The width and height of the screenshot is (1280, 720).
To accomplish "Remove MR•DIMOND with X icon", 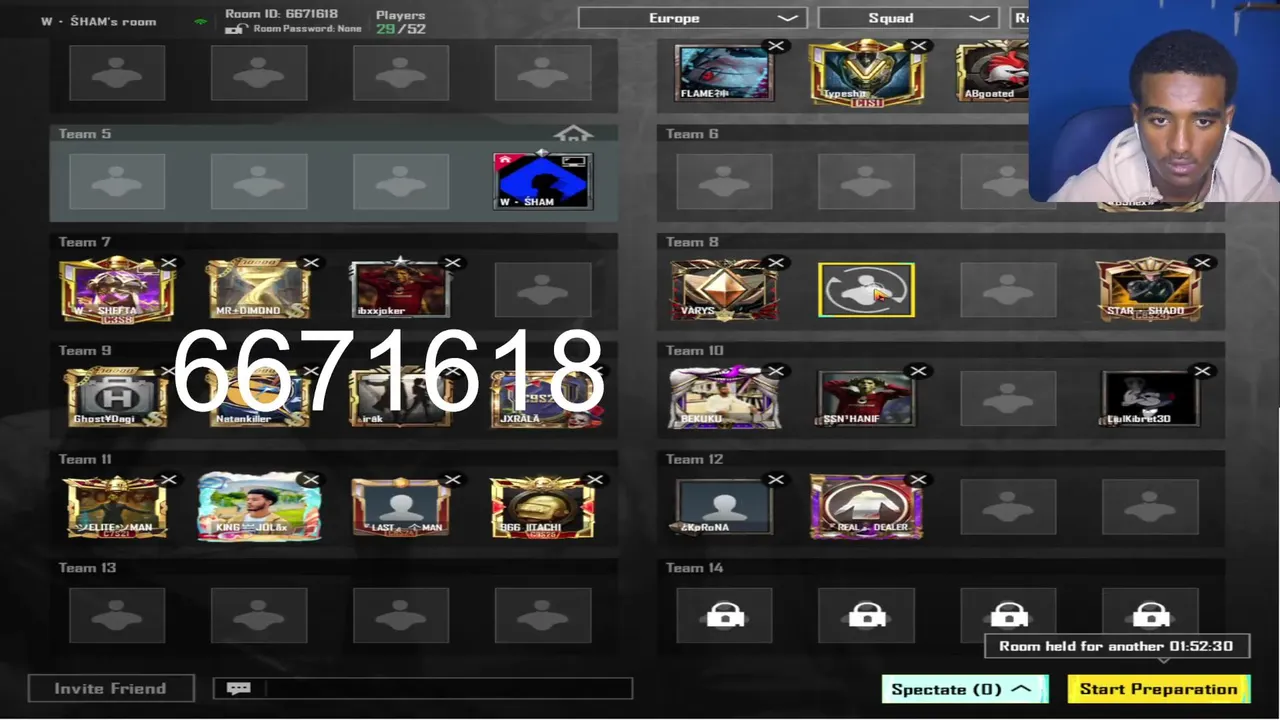I will pos(311,263).
